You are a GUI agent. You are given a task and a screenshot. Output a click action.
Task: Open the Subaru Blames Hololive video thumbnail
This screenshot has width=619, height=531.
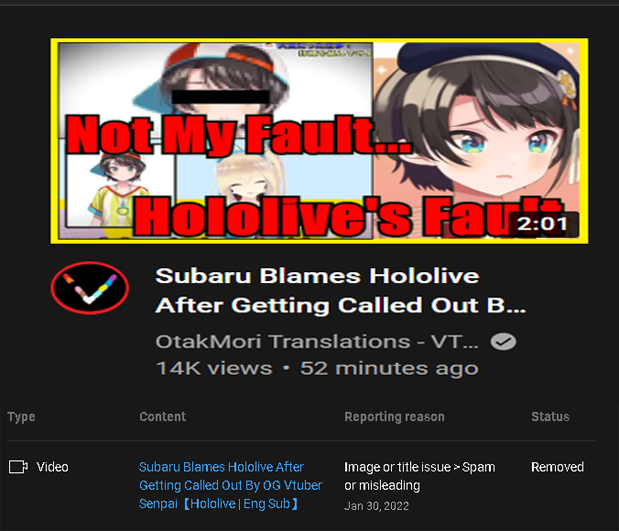(319, 141)
